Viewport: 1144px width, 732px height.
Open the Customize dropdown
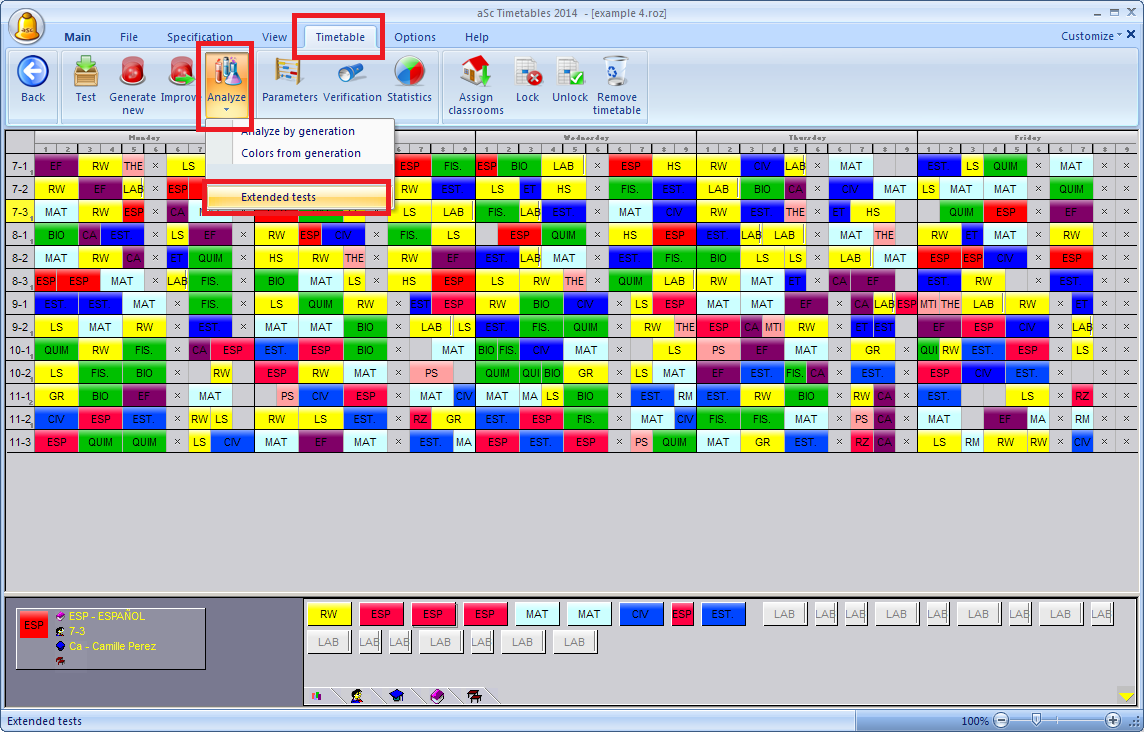coord(1092,36)
